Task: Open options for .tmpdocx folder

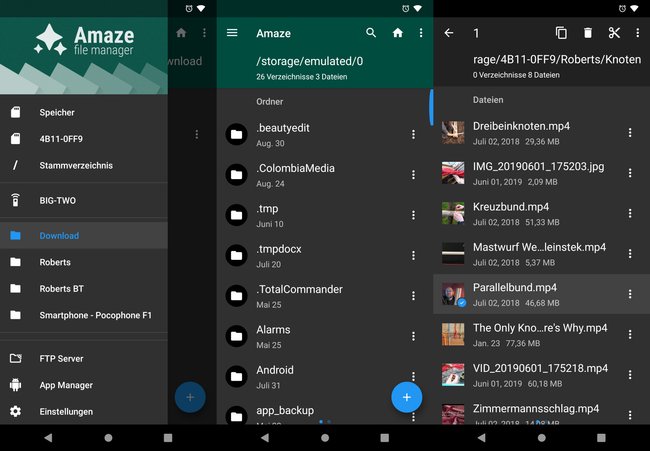Action: pos(413,255)
